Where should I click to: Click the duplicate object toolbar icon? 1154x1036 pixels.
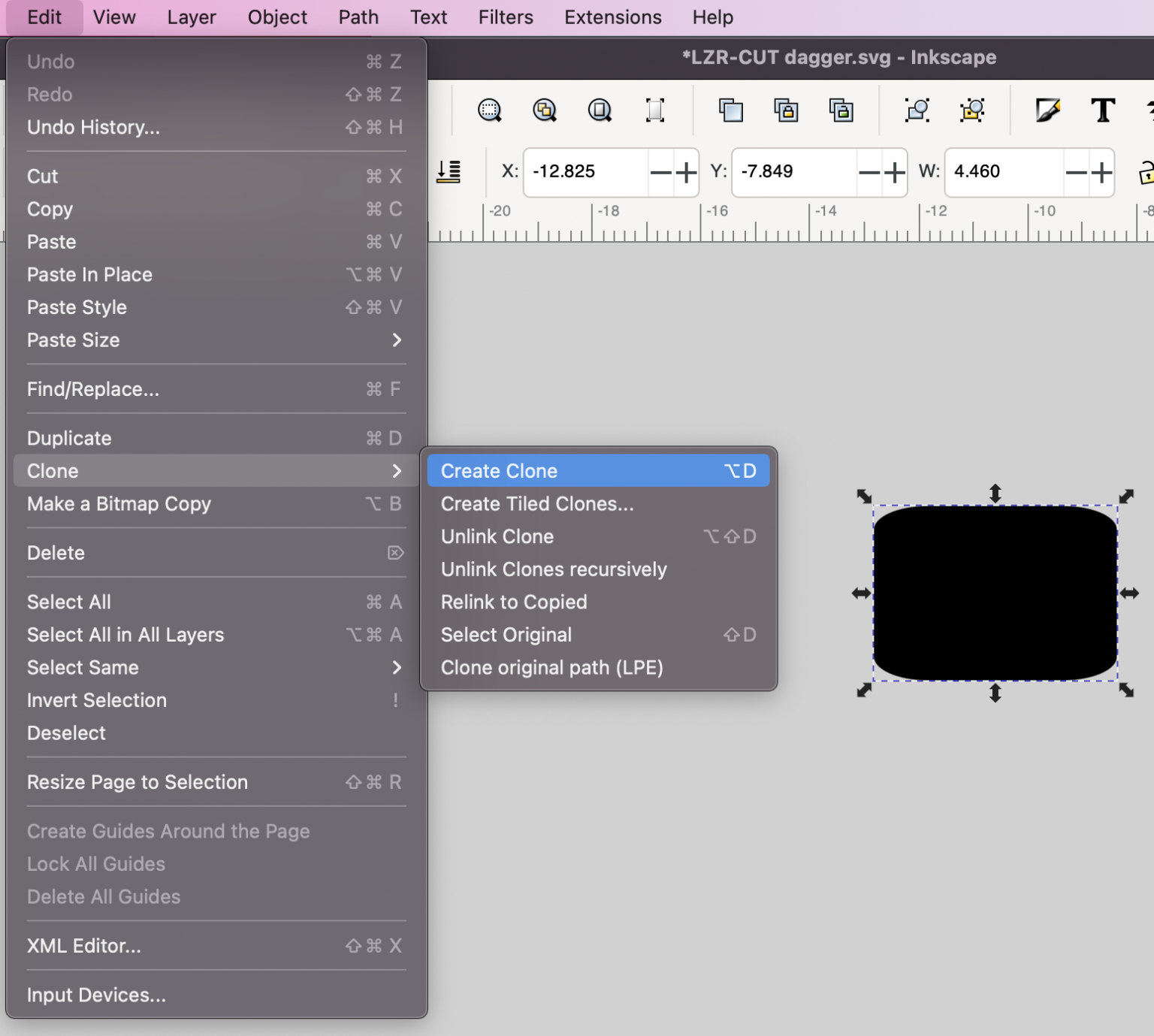coord(731,110)
